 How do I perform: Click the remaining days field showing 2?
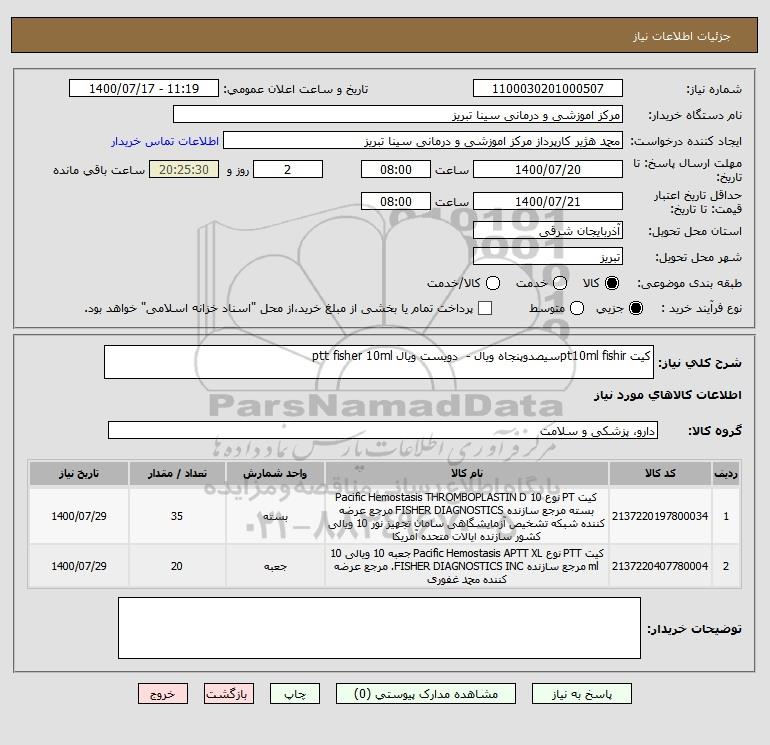pos(288,169)
